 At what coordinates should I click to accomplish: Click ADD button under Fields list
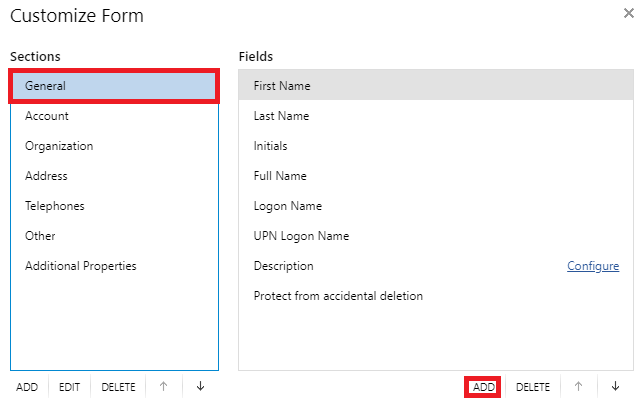[x=483, y=387]
